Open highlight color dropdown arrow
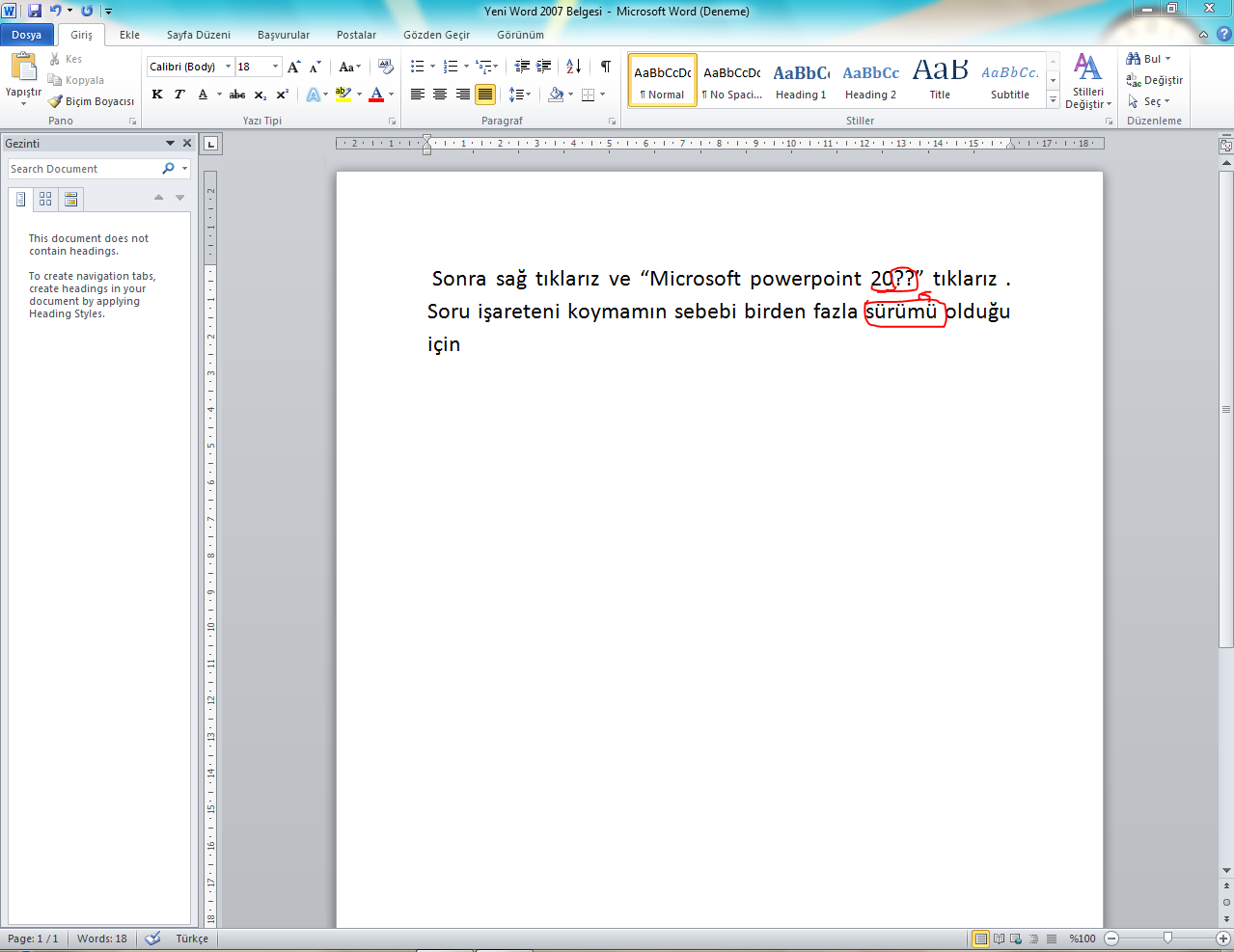The width and height of the screenshot is (1234, 952). [x=359, y=95]
